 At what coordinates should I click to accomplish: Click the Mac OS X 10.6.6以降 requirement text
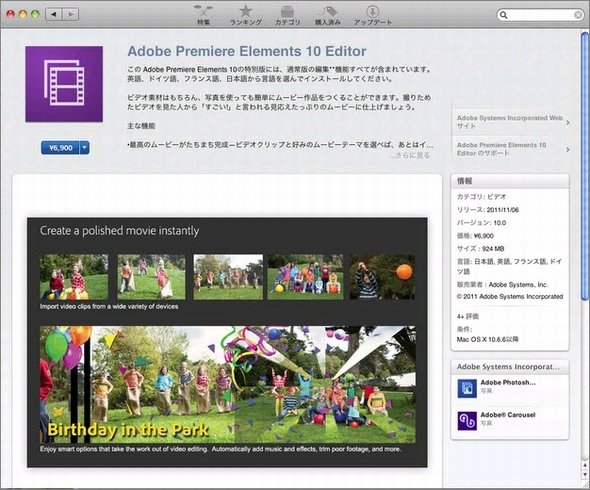tap(487, 339)
